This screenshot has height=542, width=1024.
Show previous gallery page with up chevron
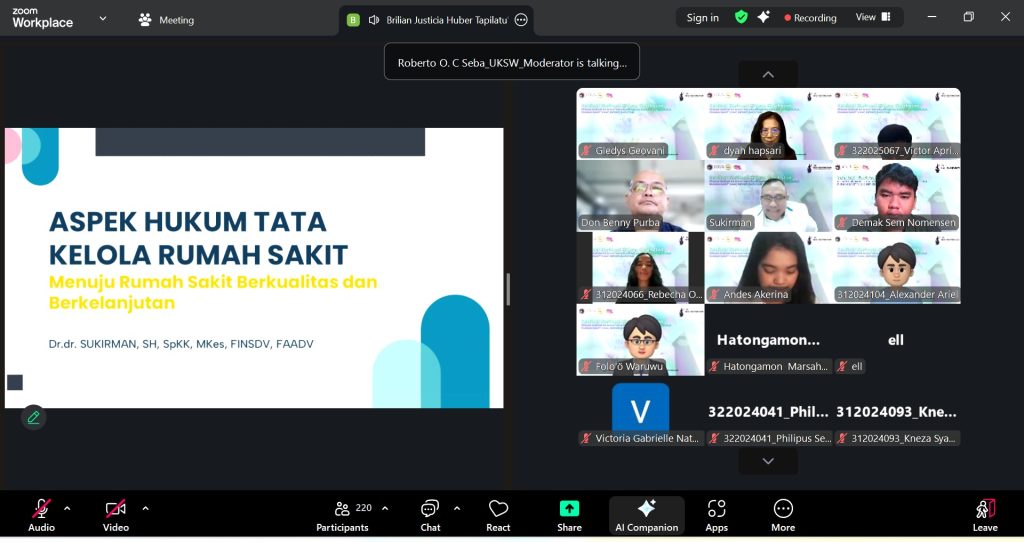click(768, 74)
